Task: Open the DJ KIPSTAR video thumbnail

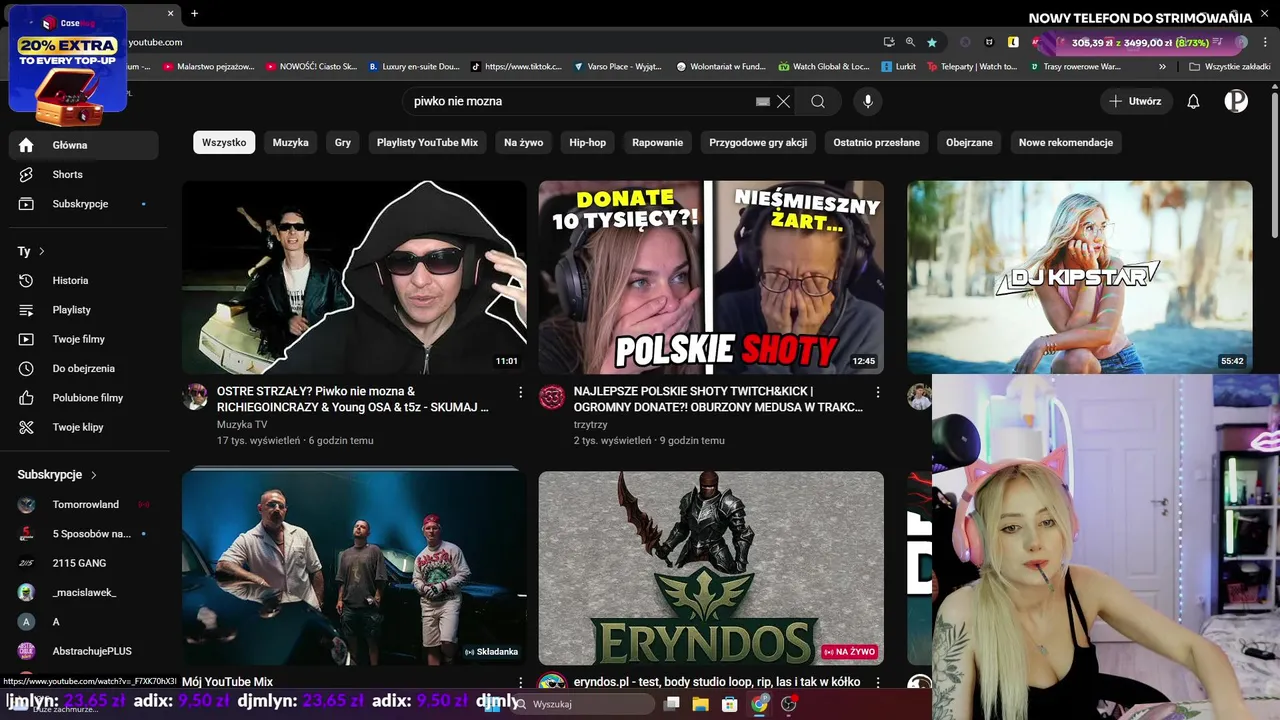Action: coord(1079,277)
